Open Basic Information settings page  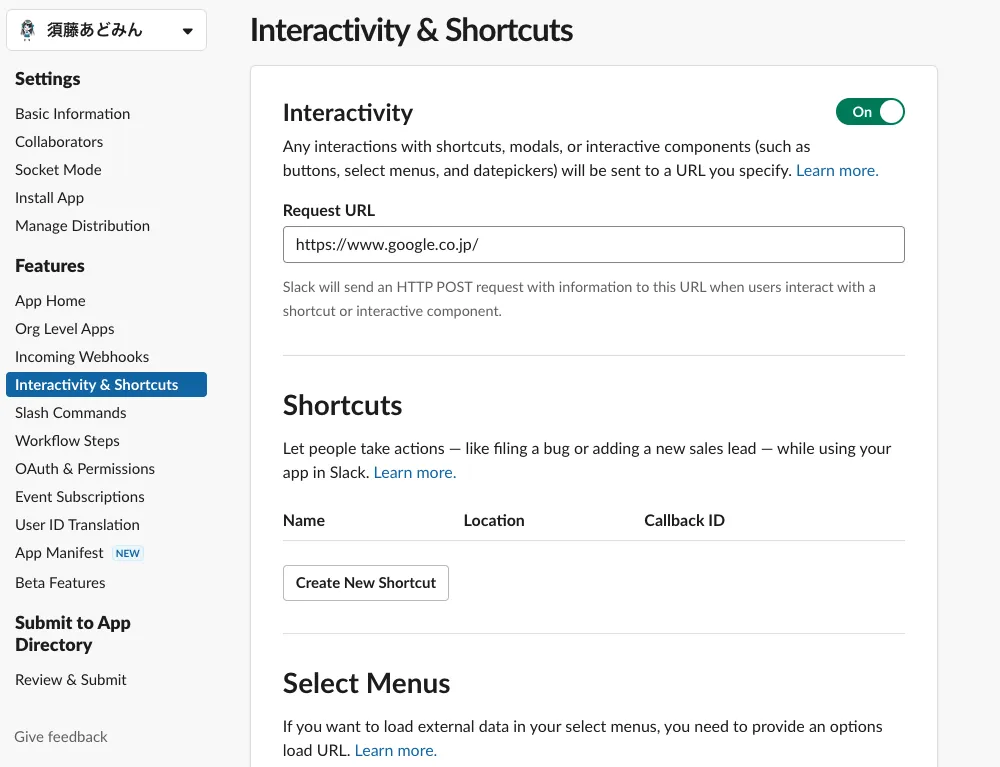[72, 114]
